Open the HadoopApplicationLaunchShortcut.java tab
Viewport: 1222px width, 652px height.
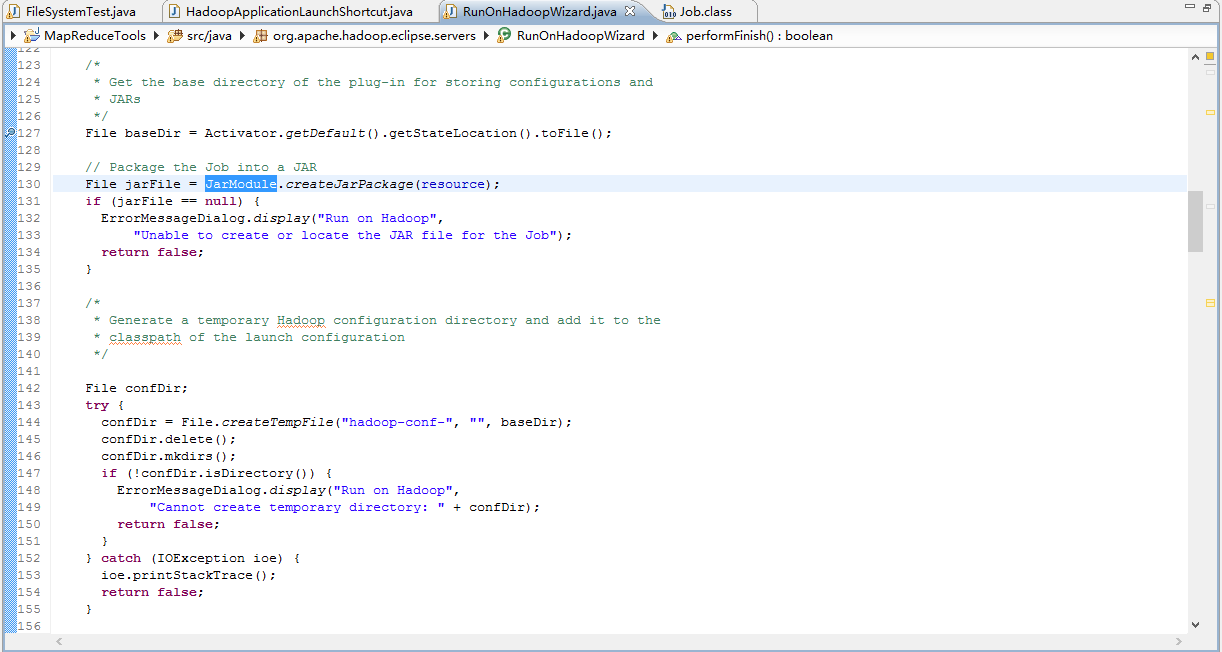[x=298, y=12]
